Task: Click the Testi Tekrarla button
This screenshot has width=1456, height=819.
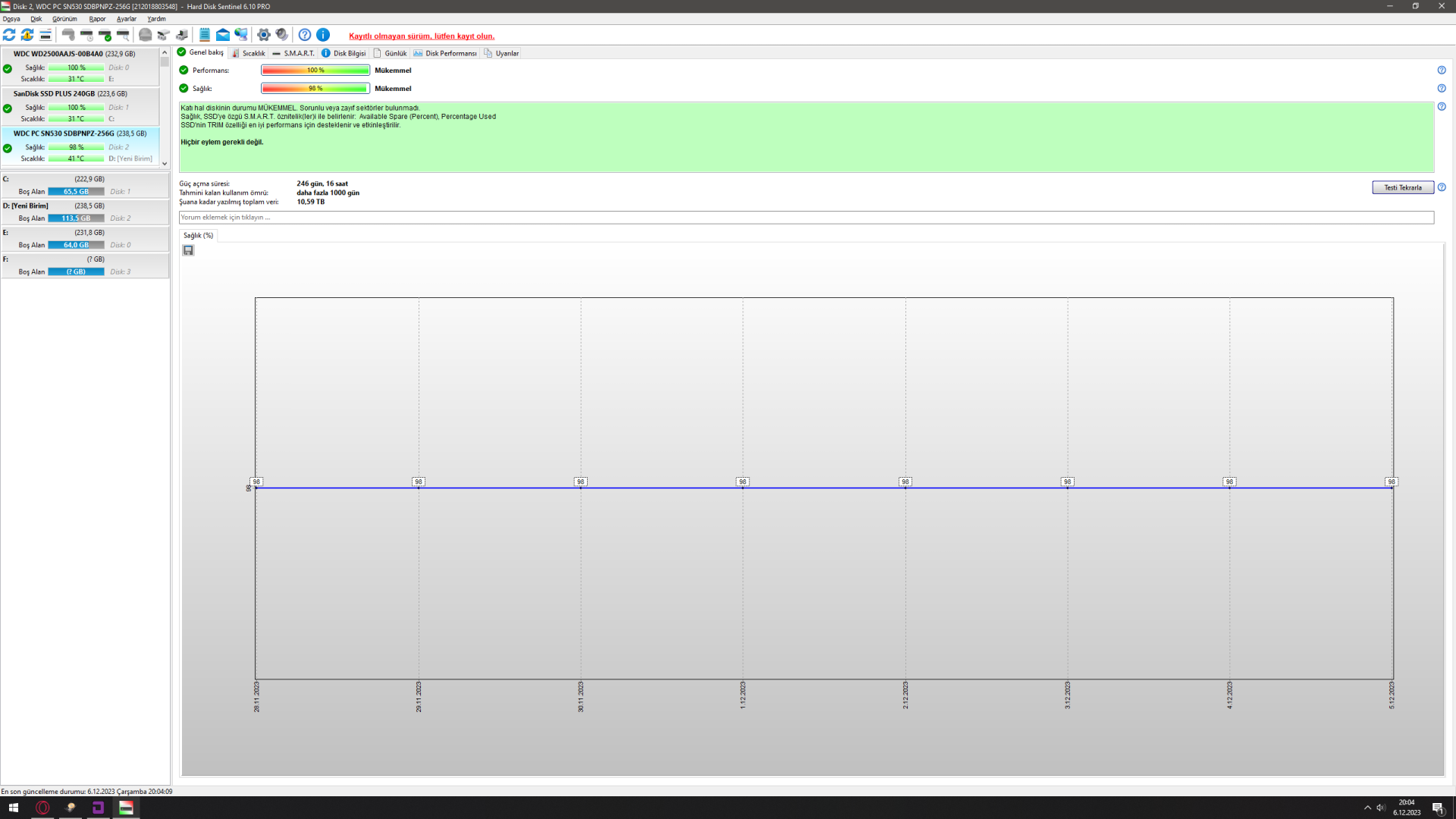Action: pos(1402,187)
